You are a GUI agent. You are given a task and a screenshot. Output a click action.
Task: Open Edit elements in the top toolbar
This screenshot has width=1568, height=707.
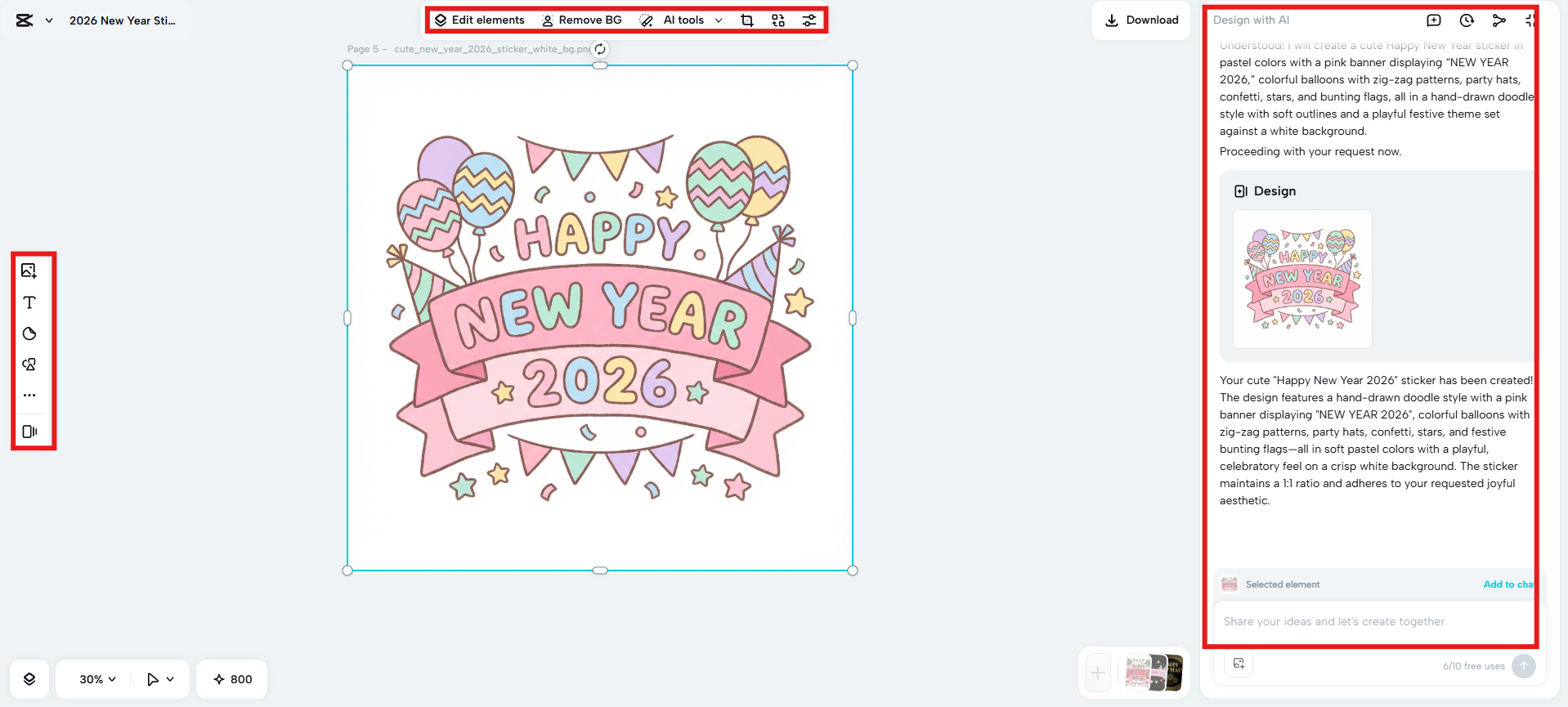480,20
